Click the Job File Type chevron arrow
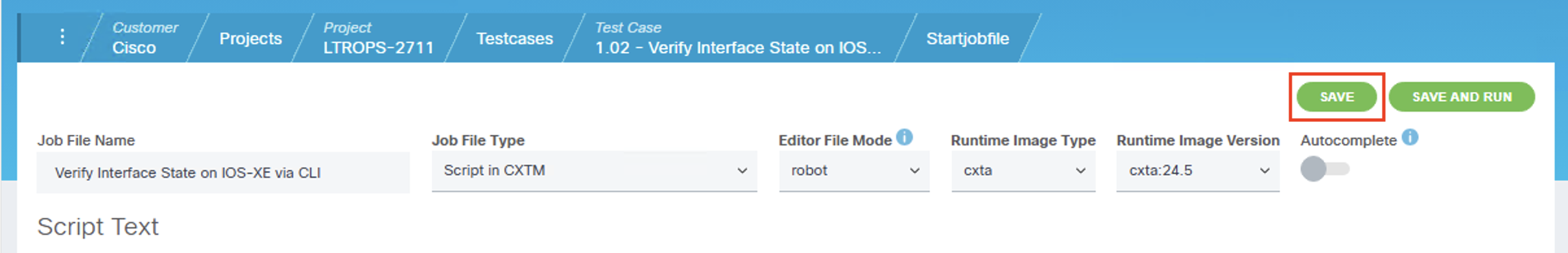The height and width of the screenshot is (253, 1568). [742, 171]
